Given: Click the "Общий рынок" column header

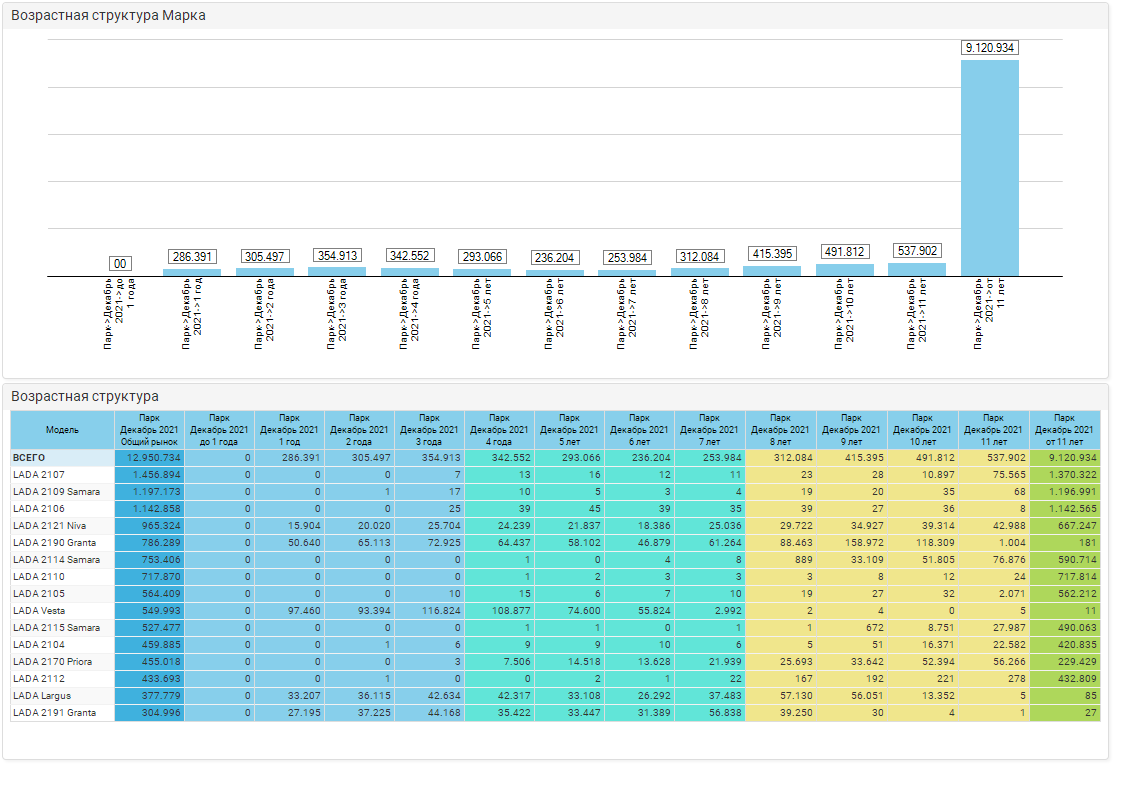Looking at the screenshot, I should click(x=149, y=430).
